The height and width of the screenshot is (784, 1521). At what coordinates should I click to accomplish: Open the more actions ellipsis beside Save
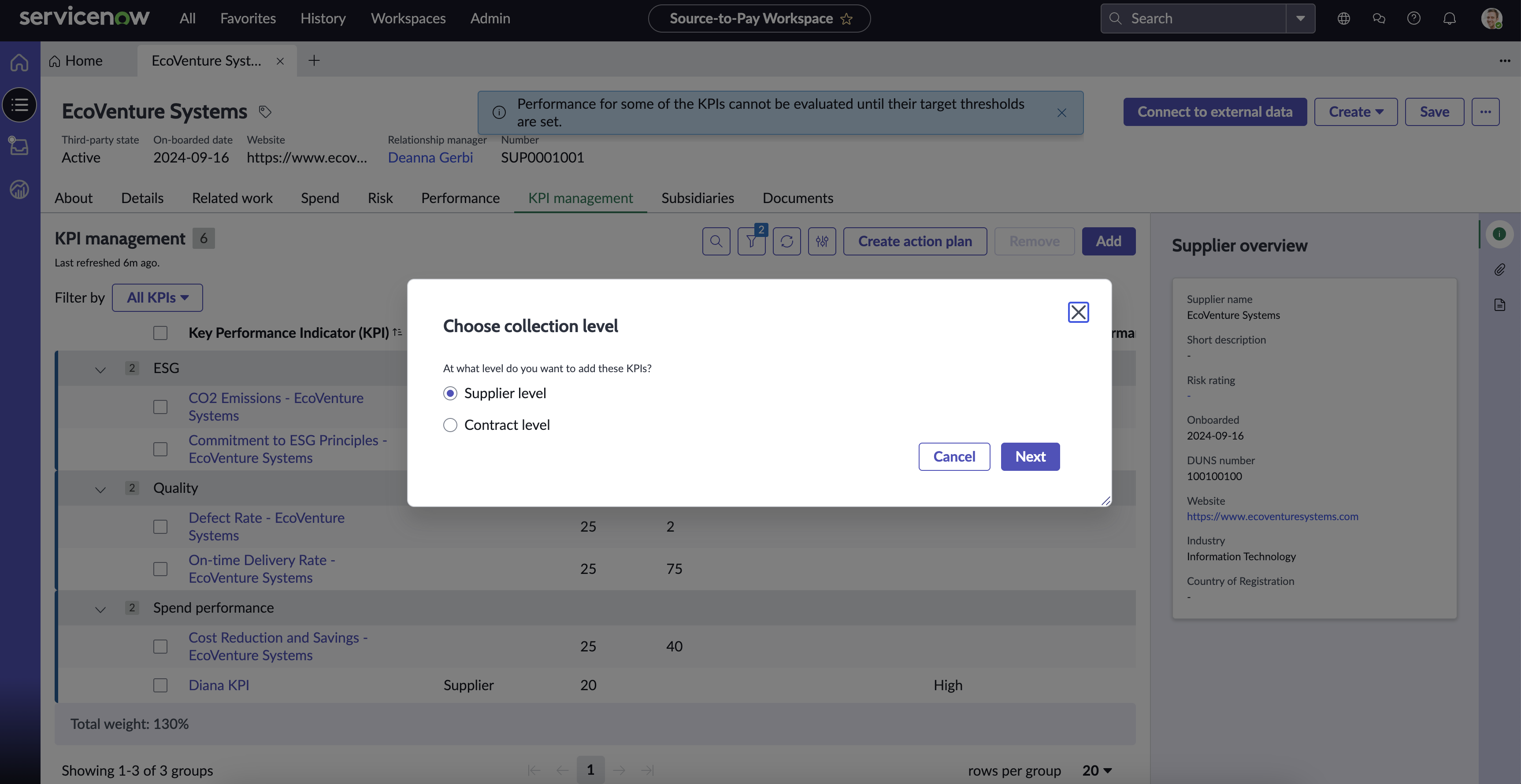[1486, 111]
